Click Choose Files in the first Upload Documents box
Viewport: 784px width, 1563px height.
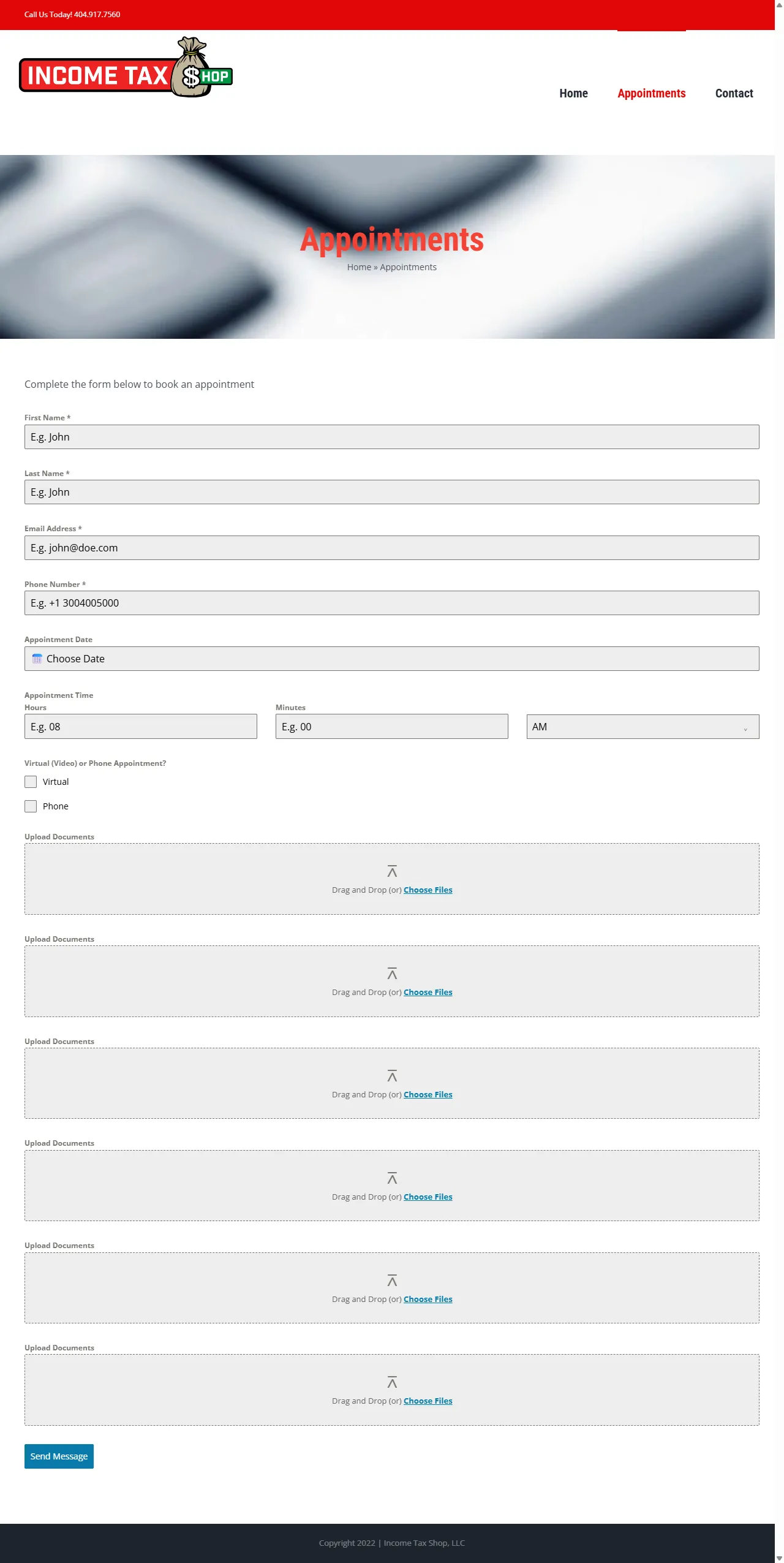428,890
